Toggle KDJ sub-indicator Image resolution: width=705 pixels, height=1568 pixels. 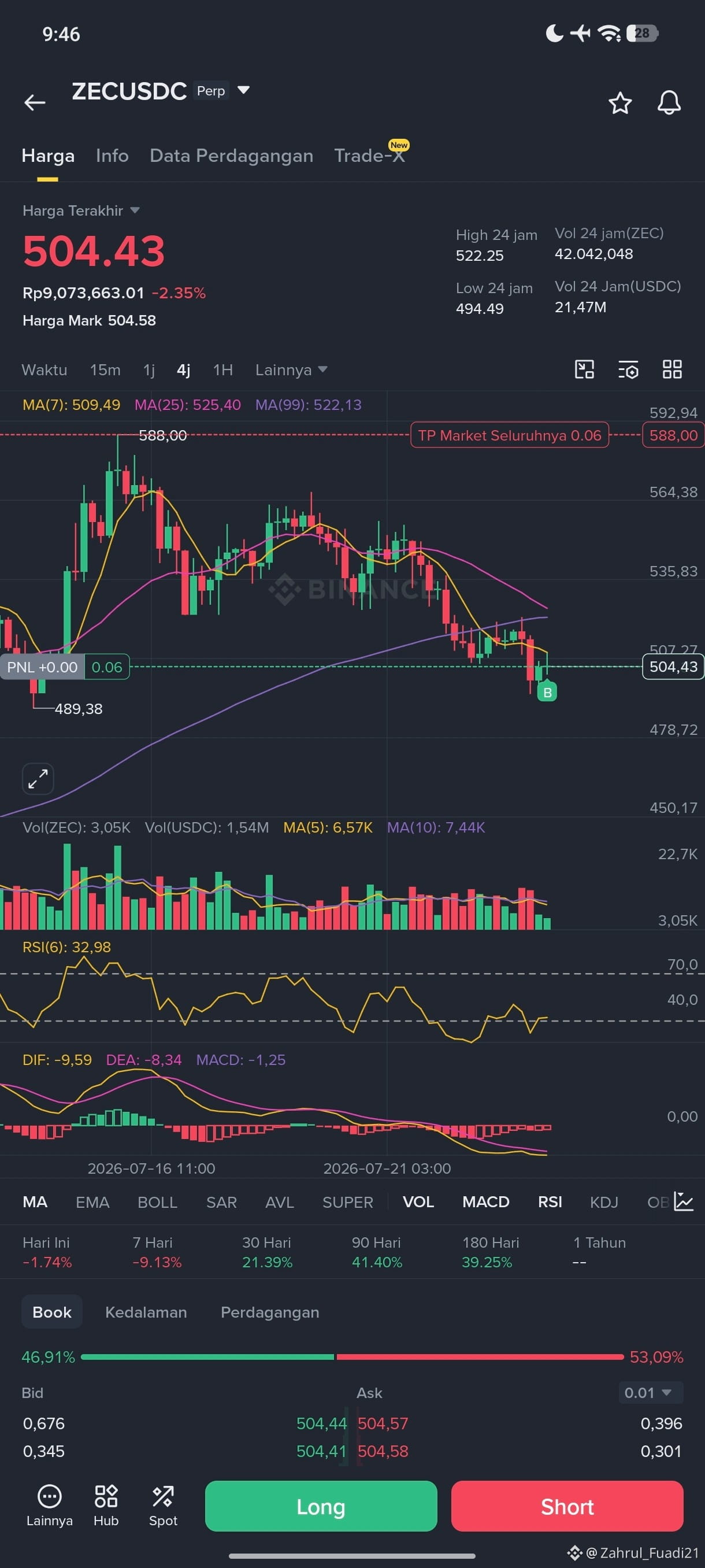tap(604, 1202)
